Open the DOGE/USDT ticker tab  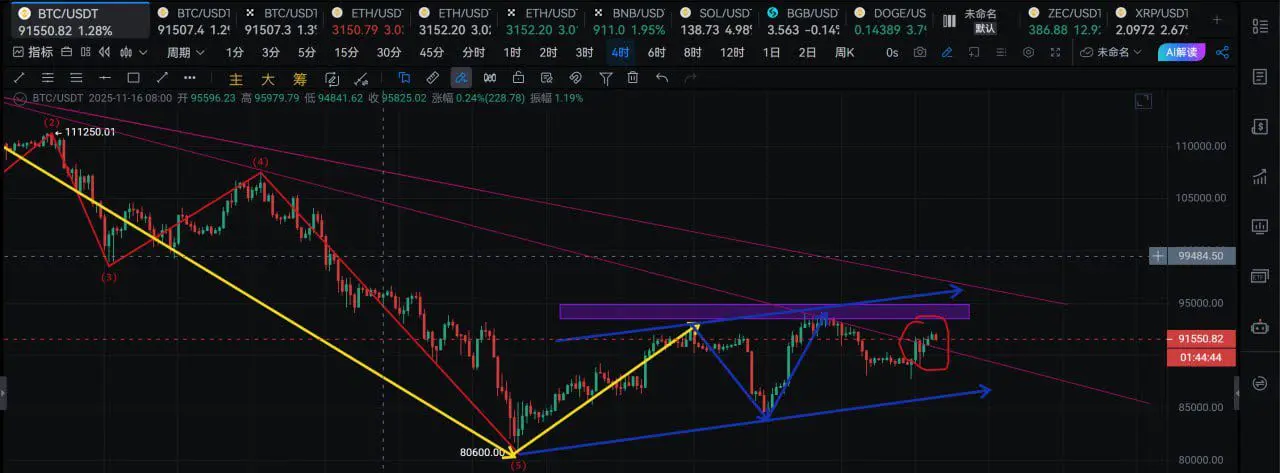[889, 21]
